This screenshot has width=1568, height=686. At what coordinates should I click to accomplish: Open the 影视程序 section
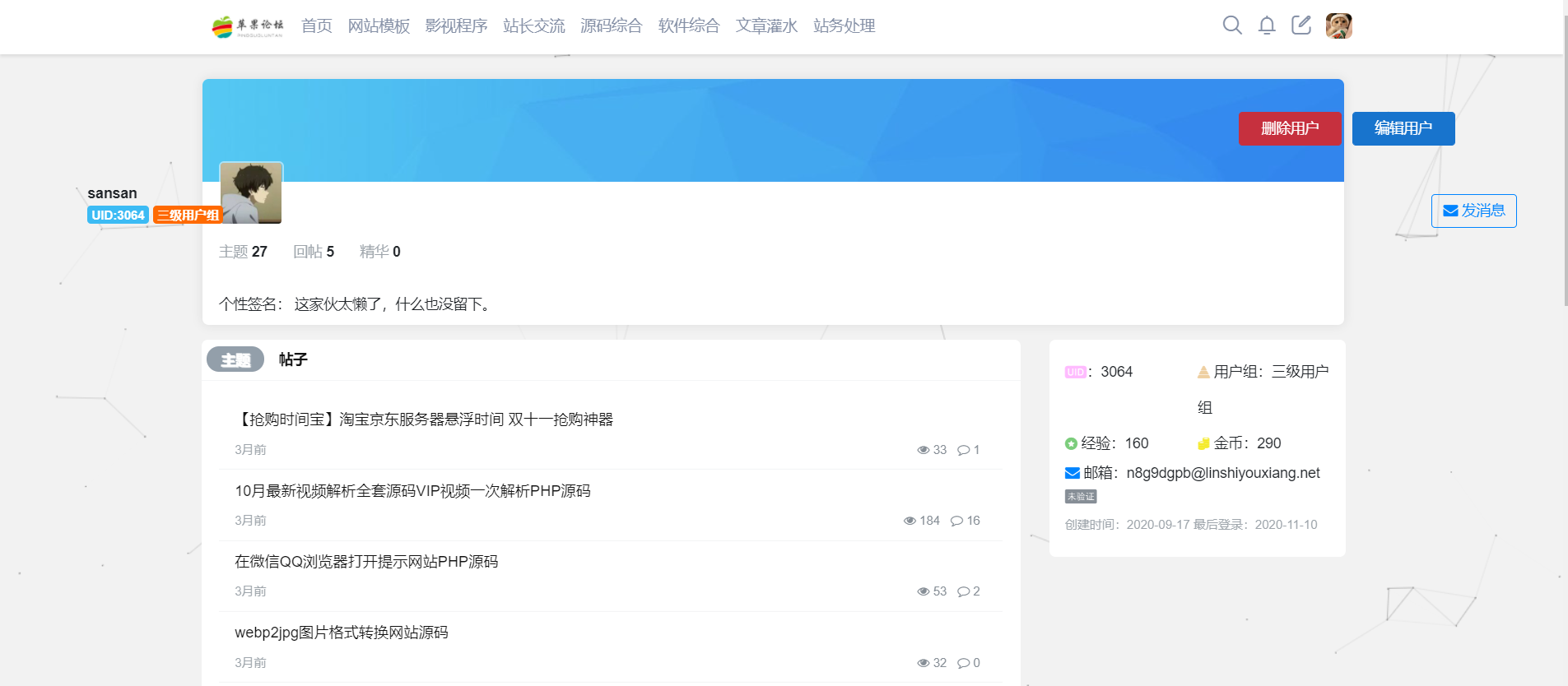click(456, 26)
